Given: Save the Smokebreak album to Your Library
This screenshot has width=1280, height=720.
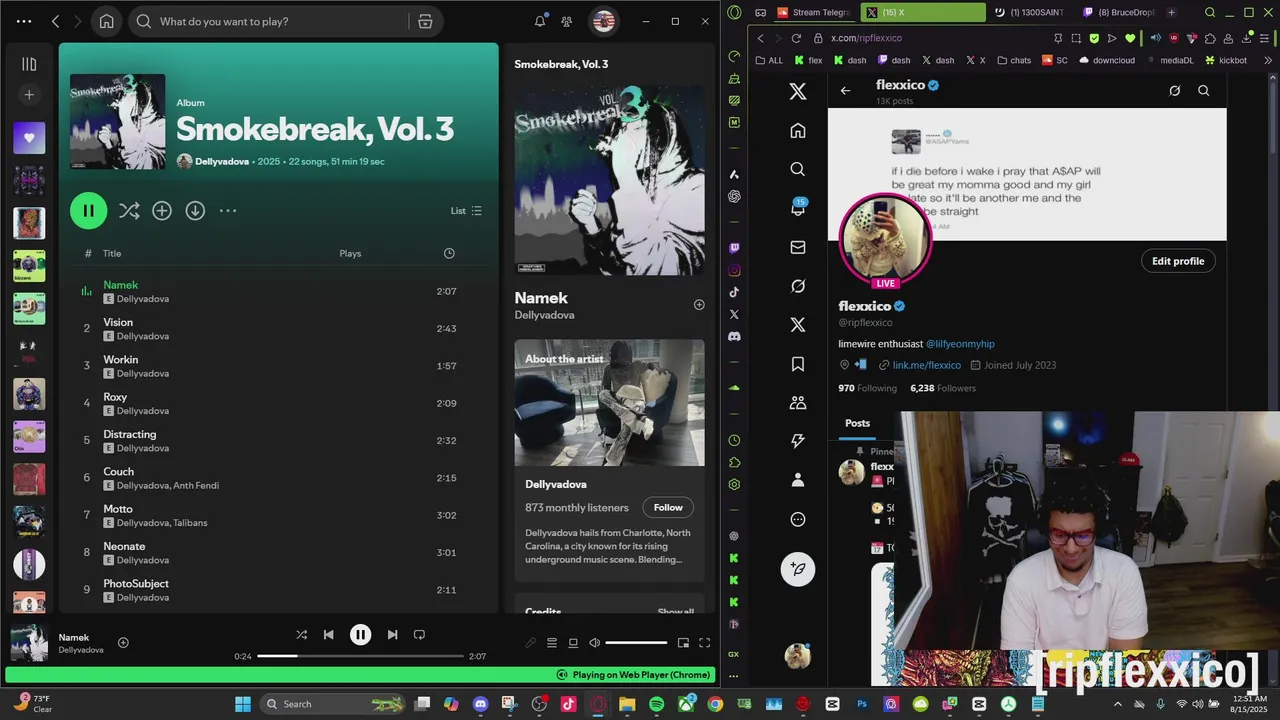Looking at the screenshot, I should [162, 210].
